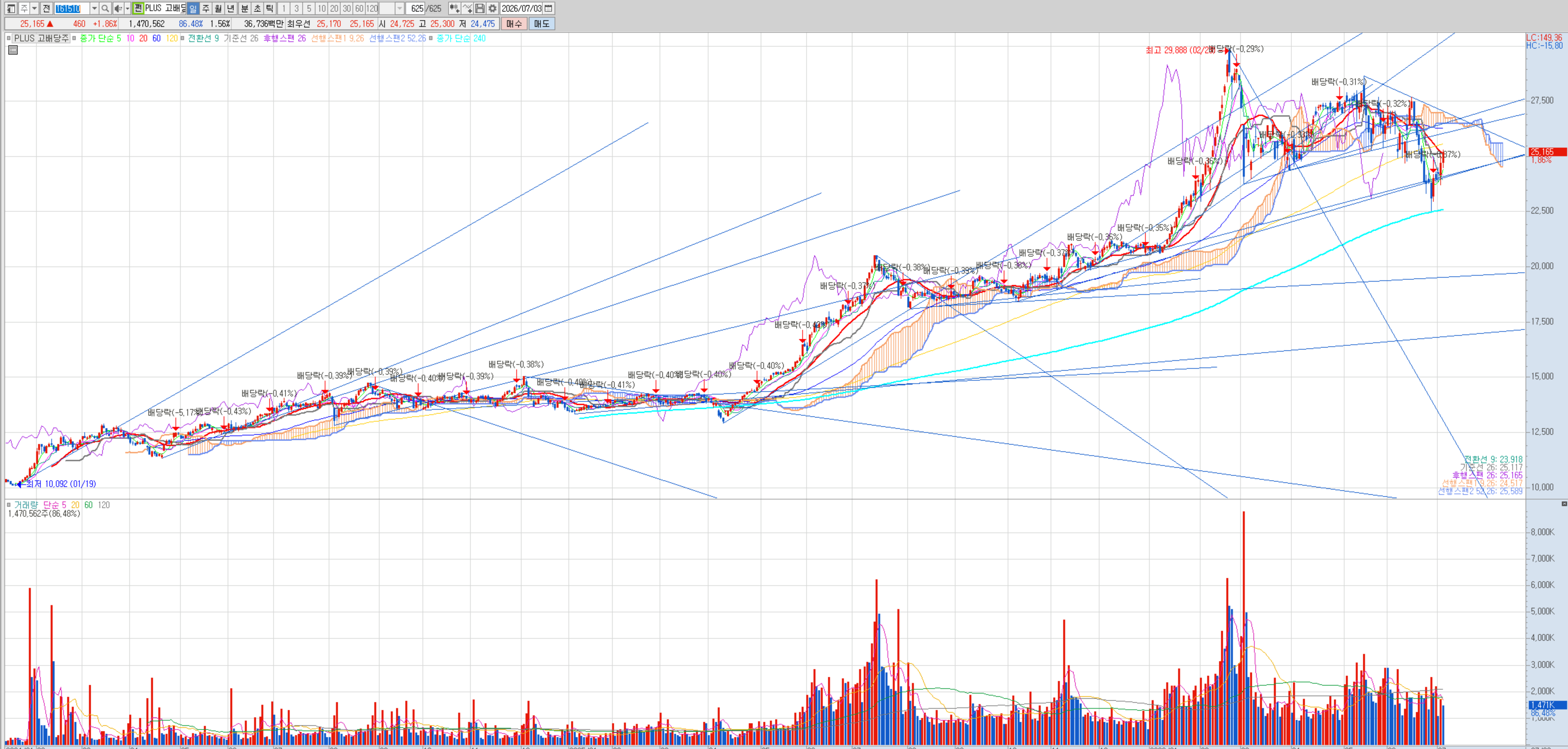
Task: Click the 선행스팬1 9,26 legend label
Action: pos(338,38)
